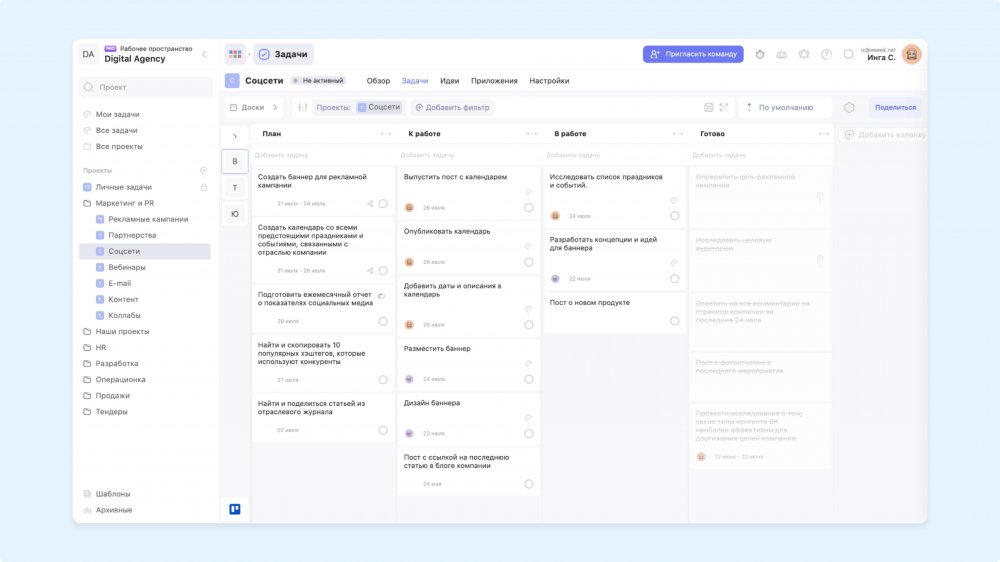
Task: Open the services grid icon
Action: point(235,54)
